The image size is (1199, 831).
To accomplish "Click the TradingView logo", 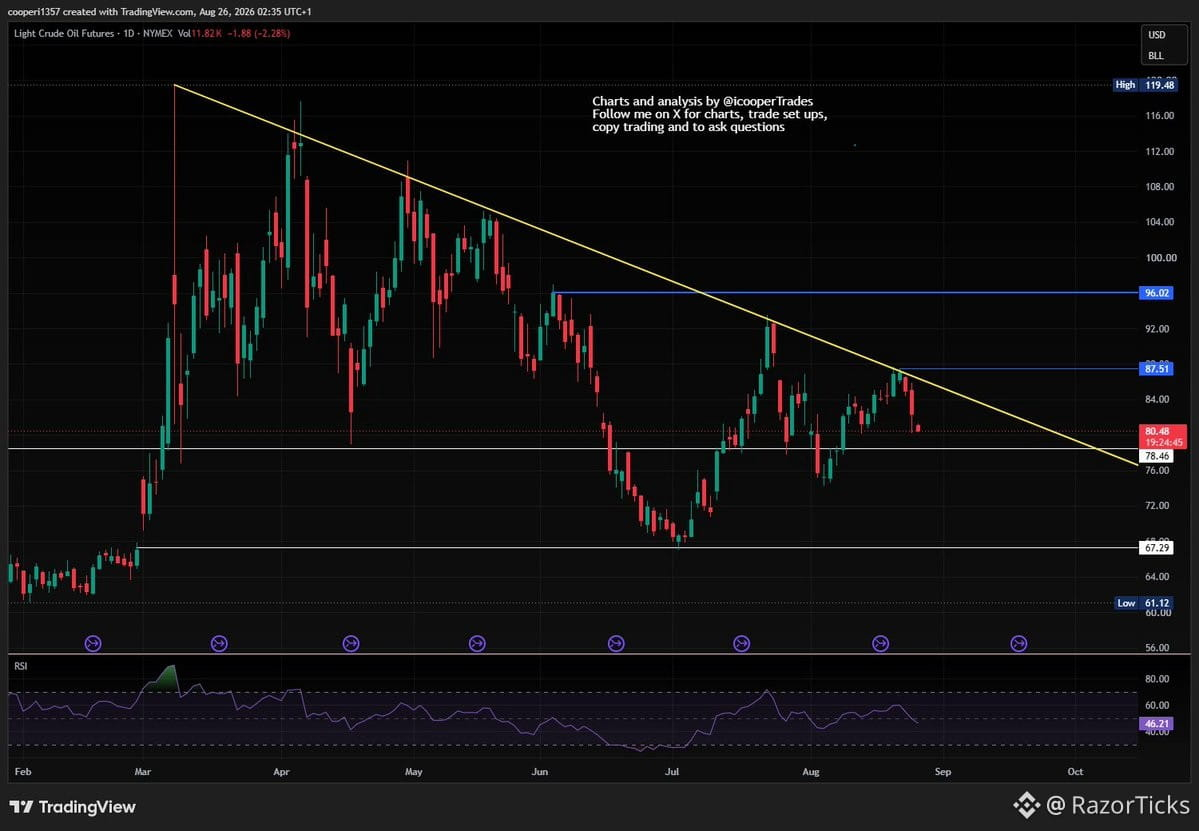I will pyautogui.click(x=73, y=807).
